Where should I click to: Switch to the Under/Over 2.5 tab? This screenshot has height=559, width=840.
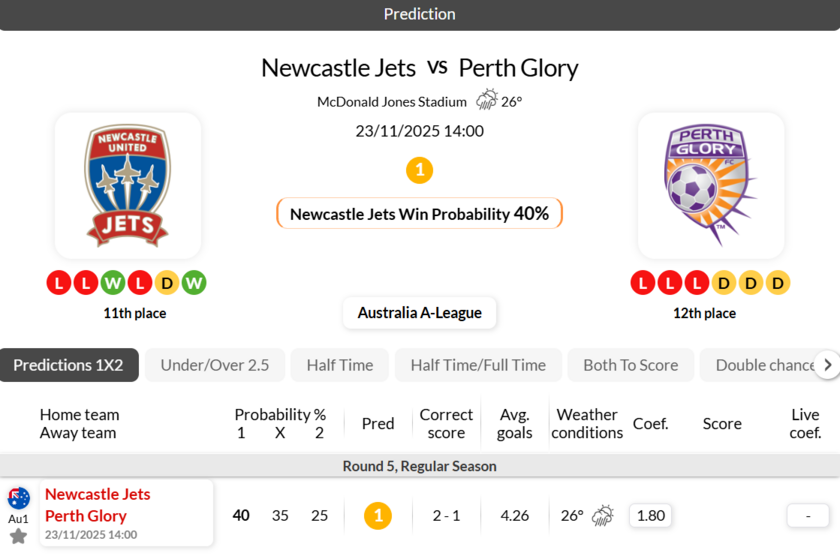215,365
